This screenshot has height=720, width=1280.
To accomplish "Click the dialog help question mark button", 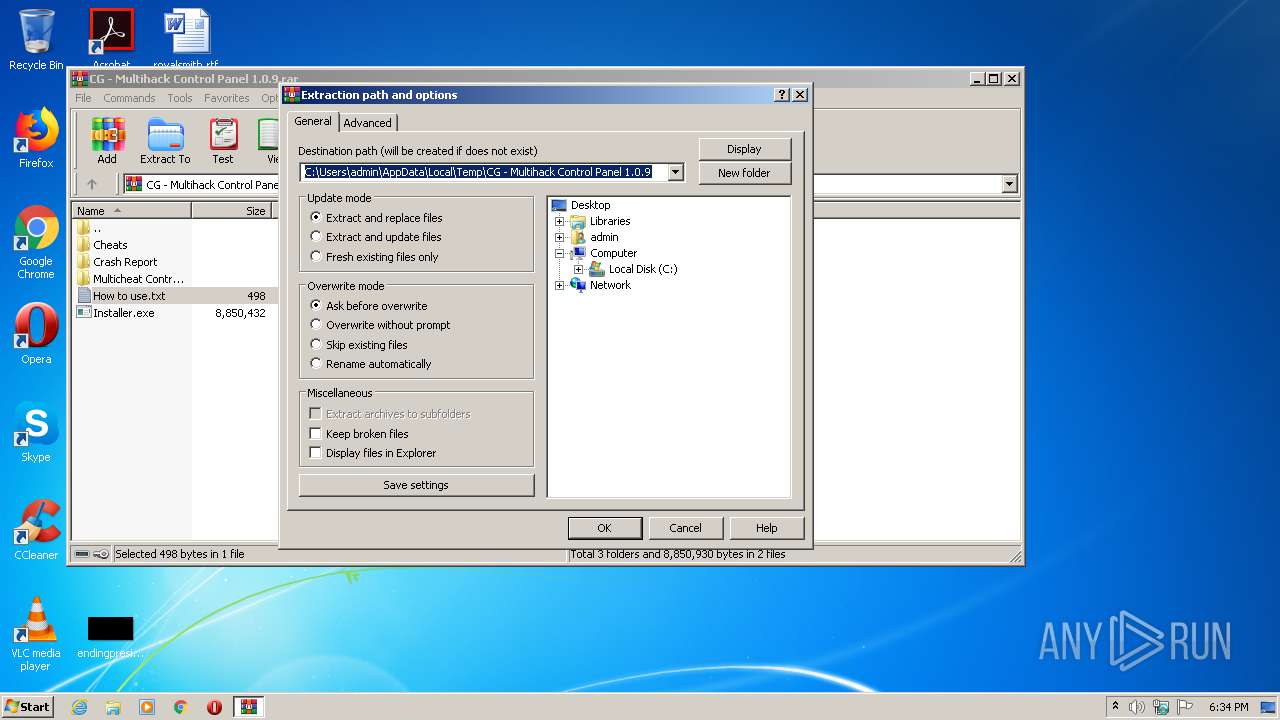I will click(x=782, y=95).
